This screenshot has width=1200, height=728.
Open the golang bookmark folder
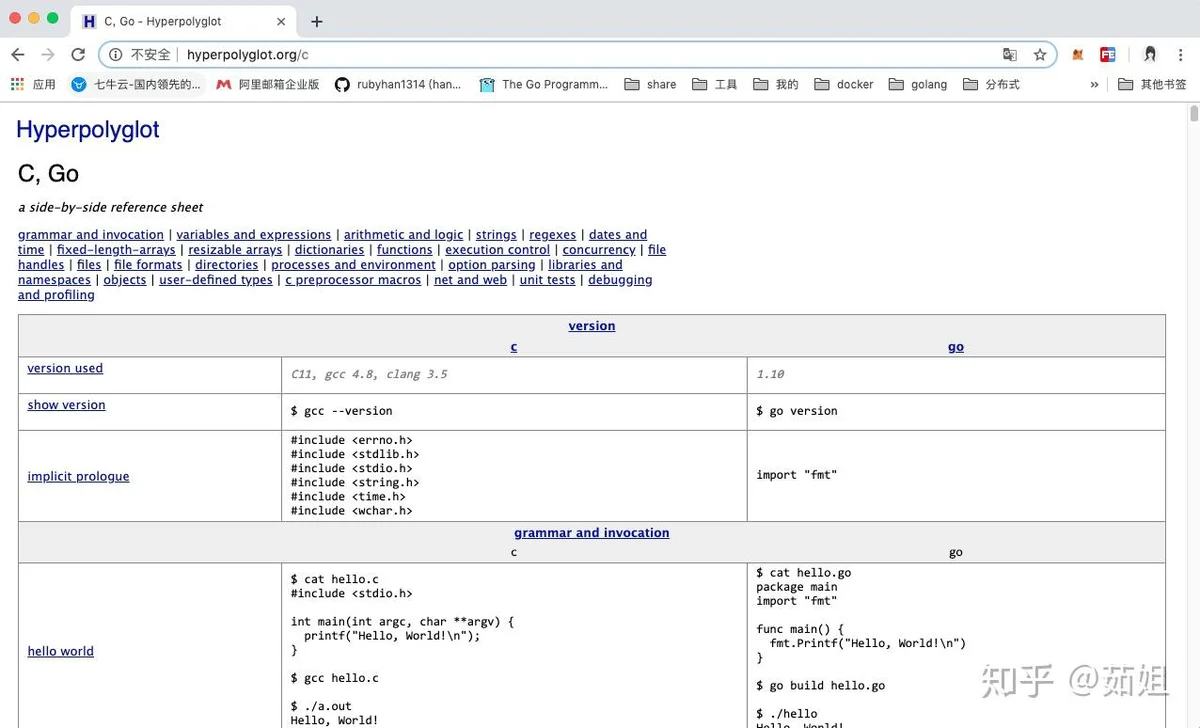tap(918, 85)
